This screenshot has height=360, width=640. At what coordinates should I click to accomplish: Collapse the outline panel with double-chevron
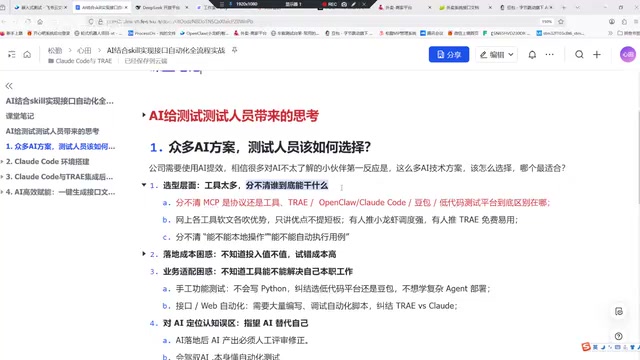click(9, 86)
